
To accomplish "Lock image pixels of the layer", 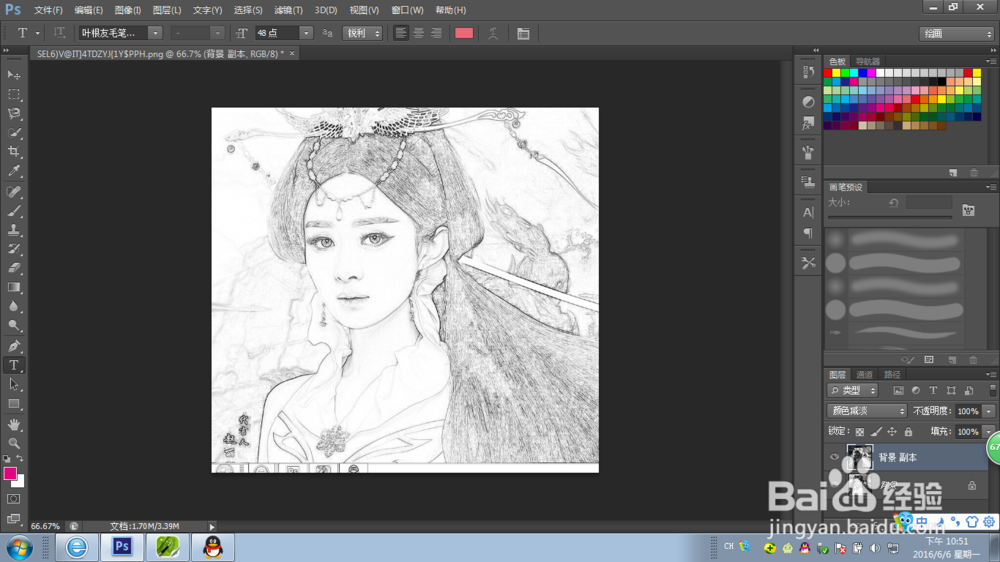I will (876, 432).
